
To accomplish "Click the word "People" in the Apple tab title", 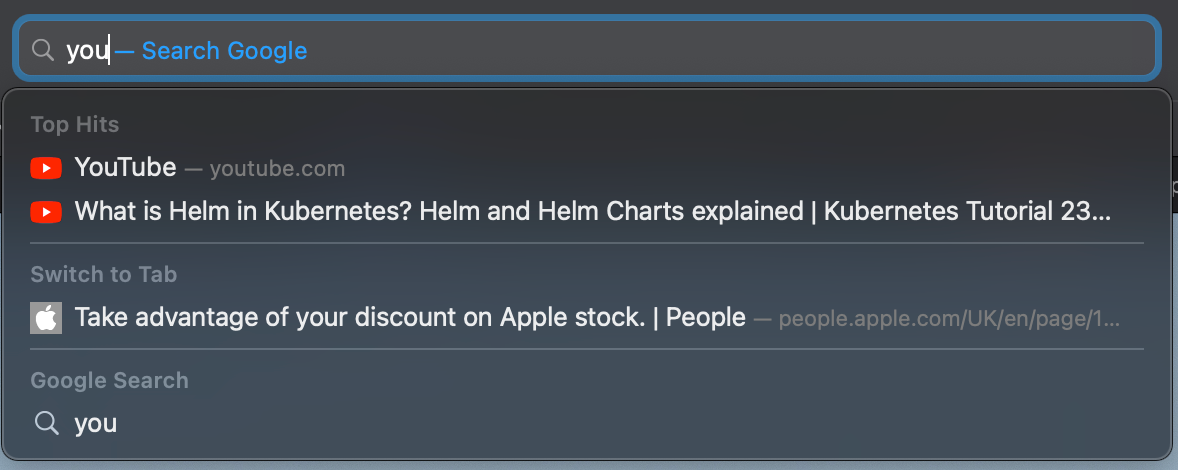I will [705, 318].
